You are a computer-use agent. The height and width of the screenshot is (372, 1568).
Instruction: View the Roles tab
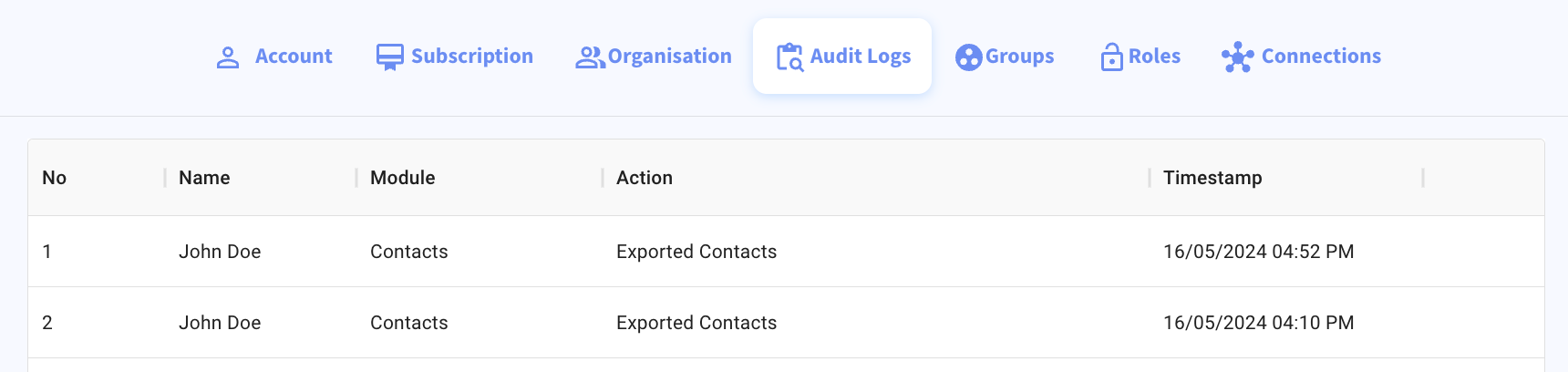[x=1140, y=57]
